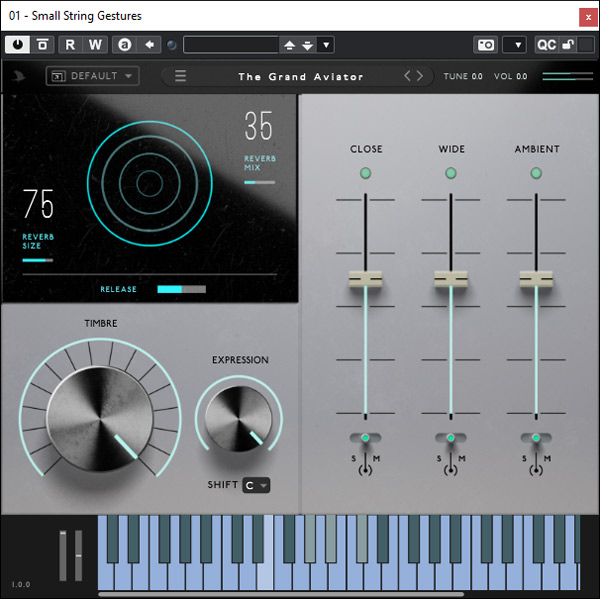600x599 pixels.
Task: Toggle the WIDE mic green LED
Action: 451,173
